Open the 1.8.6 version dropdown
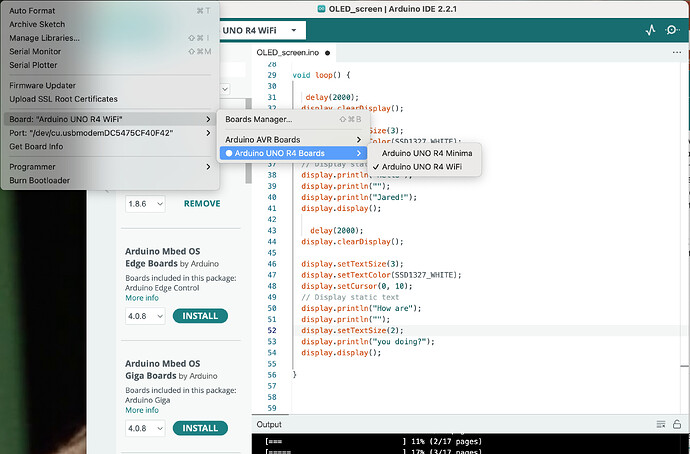This screenshot has width=690, height=454. 143,203
